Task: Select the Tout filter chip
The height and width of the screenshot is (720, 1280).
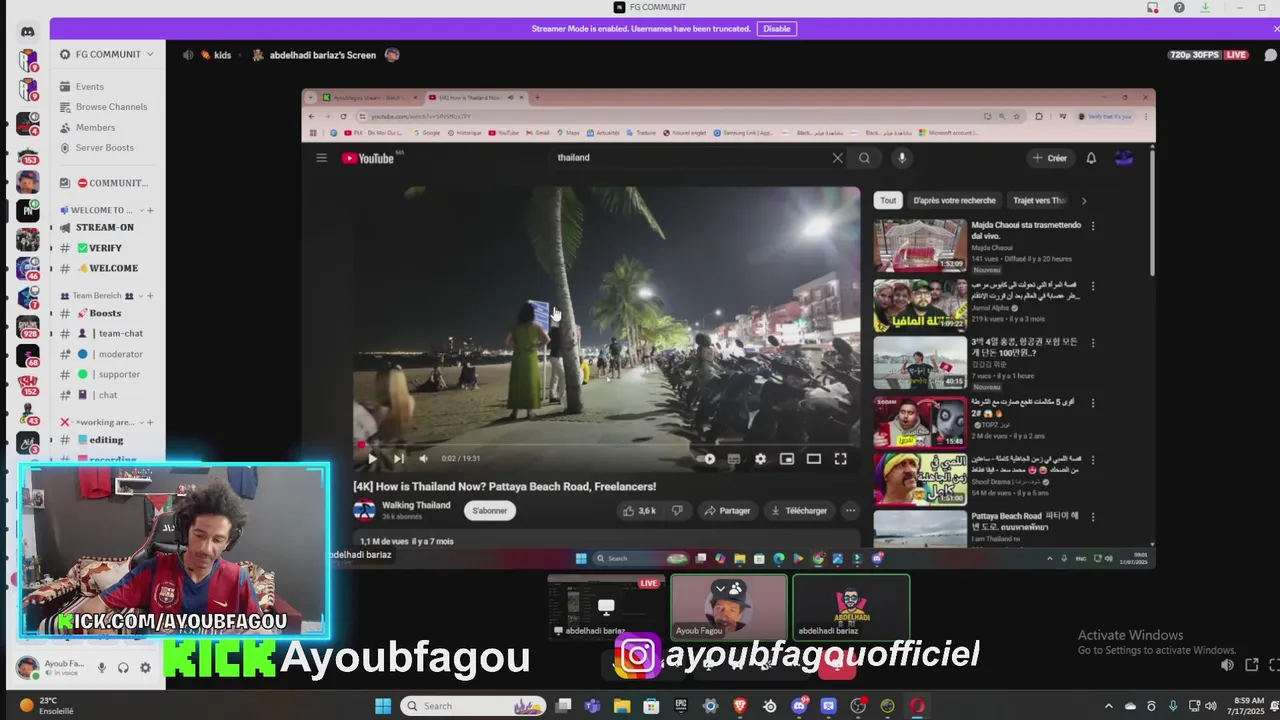Action: click(x=888, y=200)
